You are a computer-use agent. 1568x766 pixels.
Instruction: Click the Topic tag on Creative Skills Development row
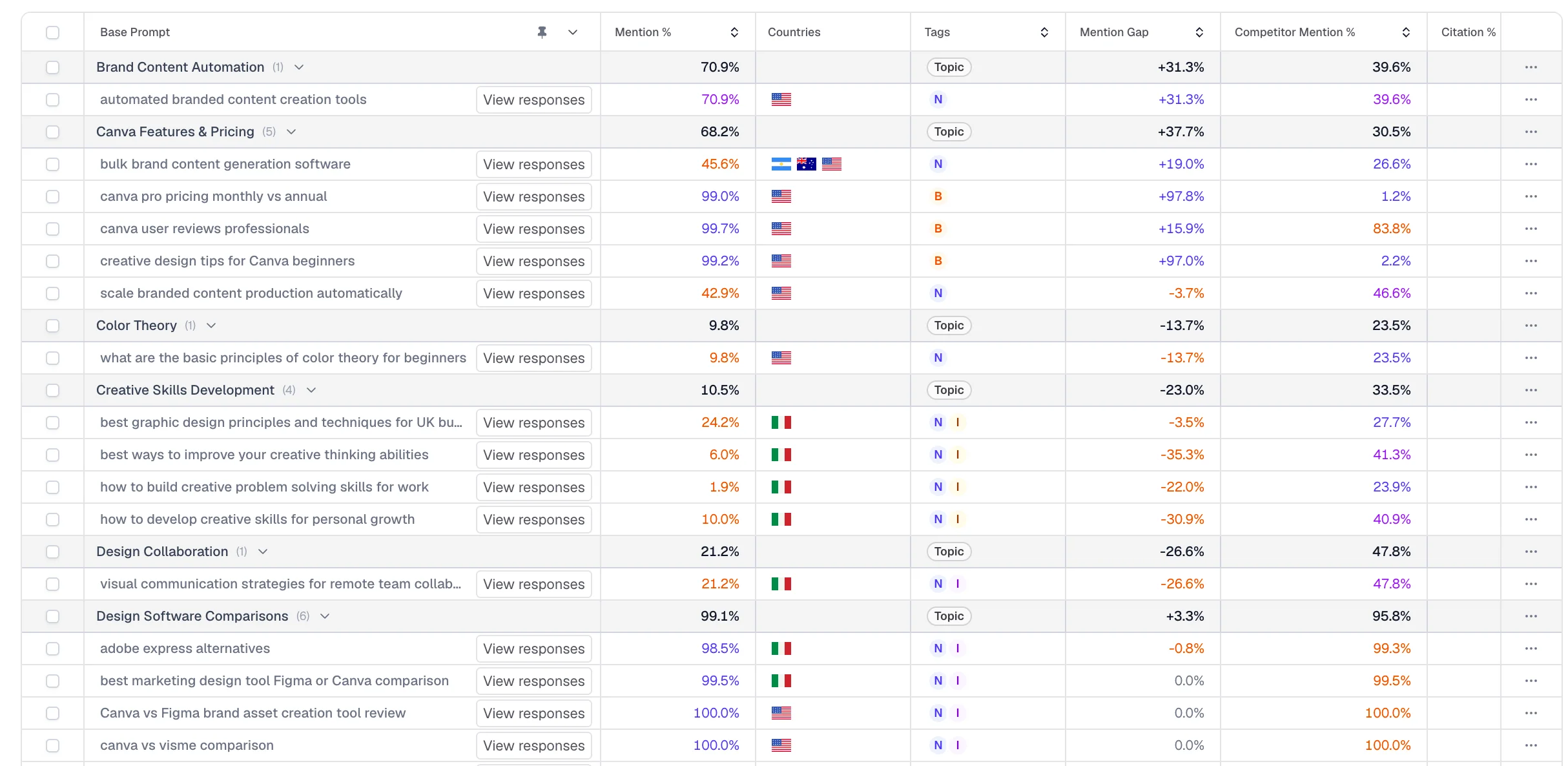coord(949,390)
